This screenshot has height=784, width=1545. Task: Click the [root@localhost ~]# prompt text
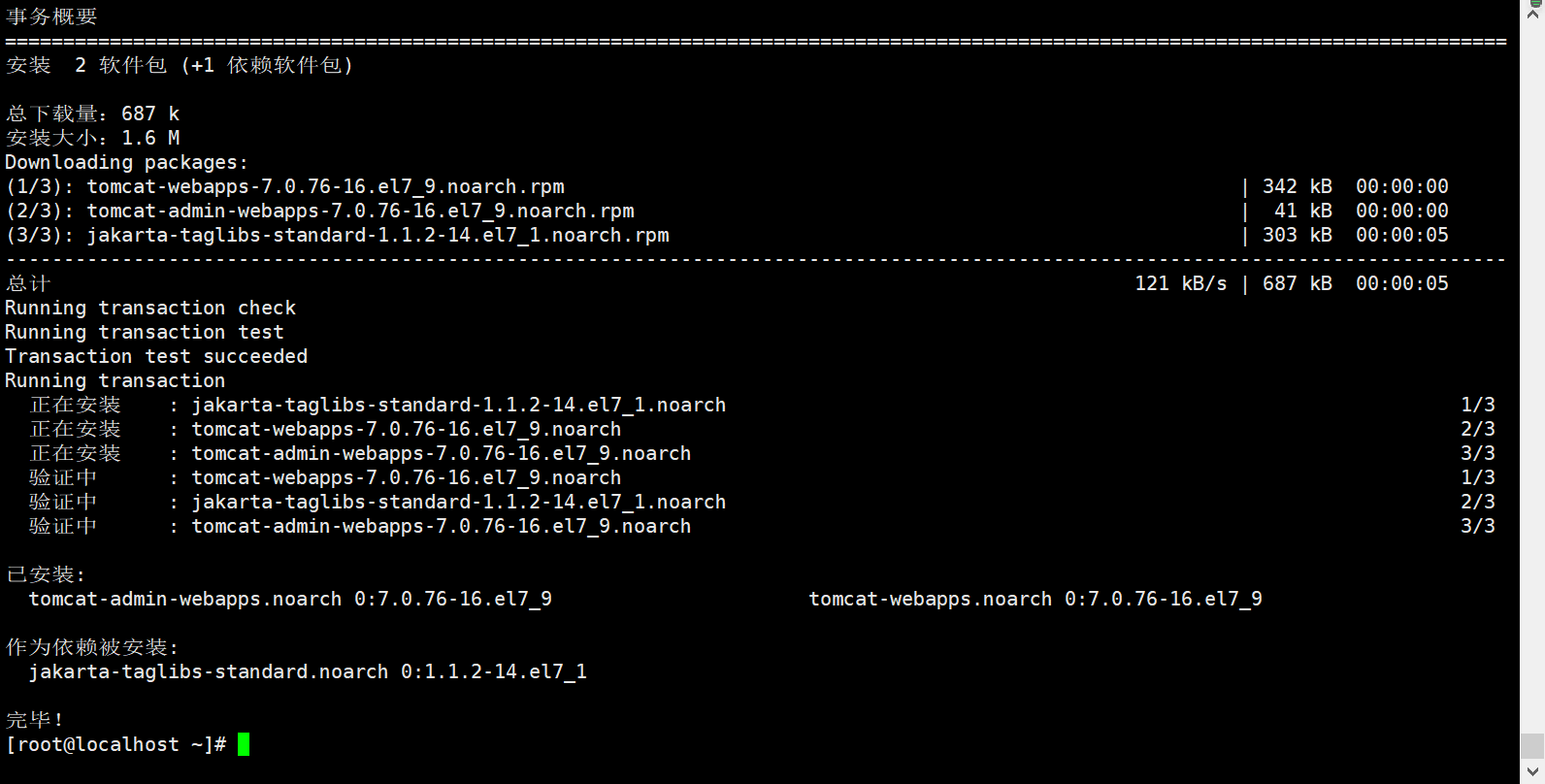[x=115, y=744]
